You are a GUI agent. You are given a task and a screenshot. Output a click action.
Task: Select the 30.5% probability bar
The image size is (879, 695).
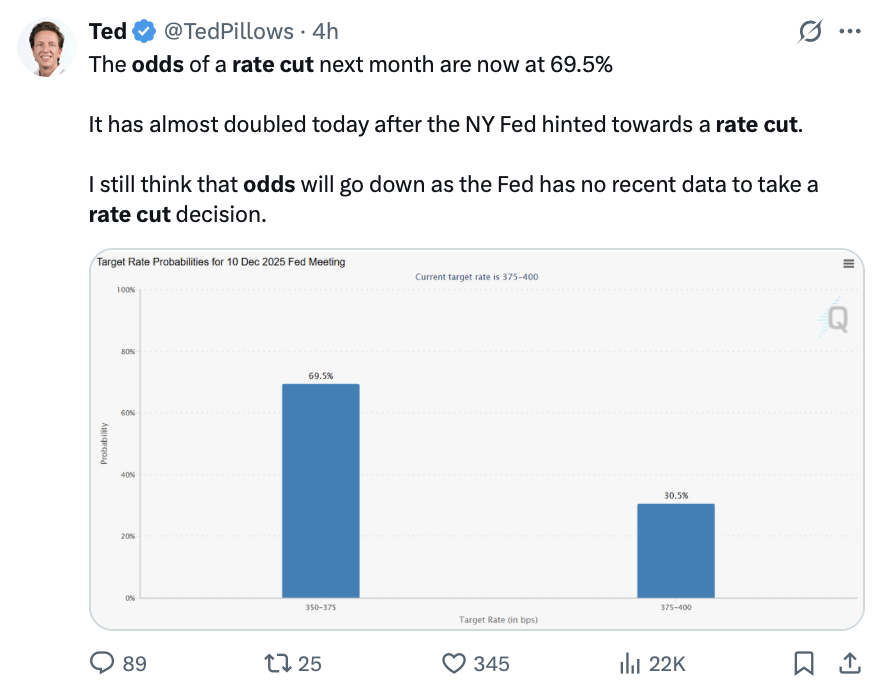(x=676, y=550)
